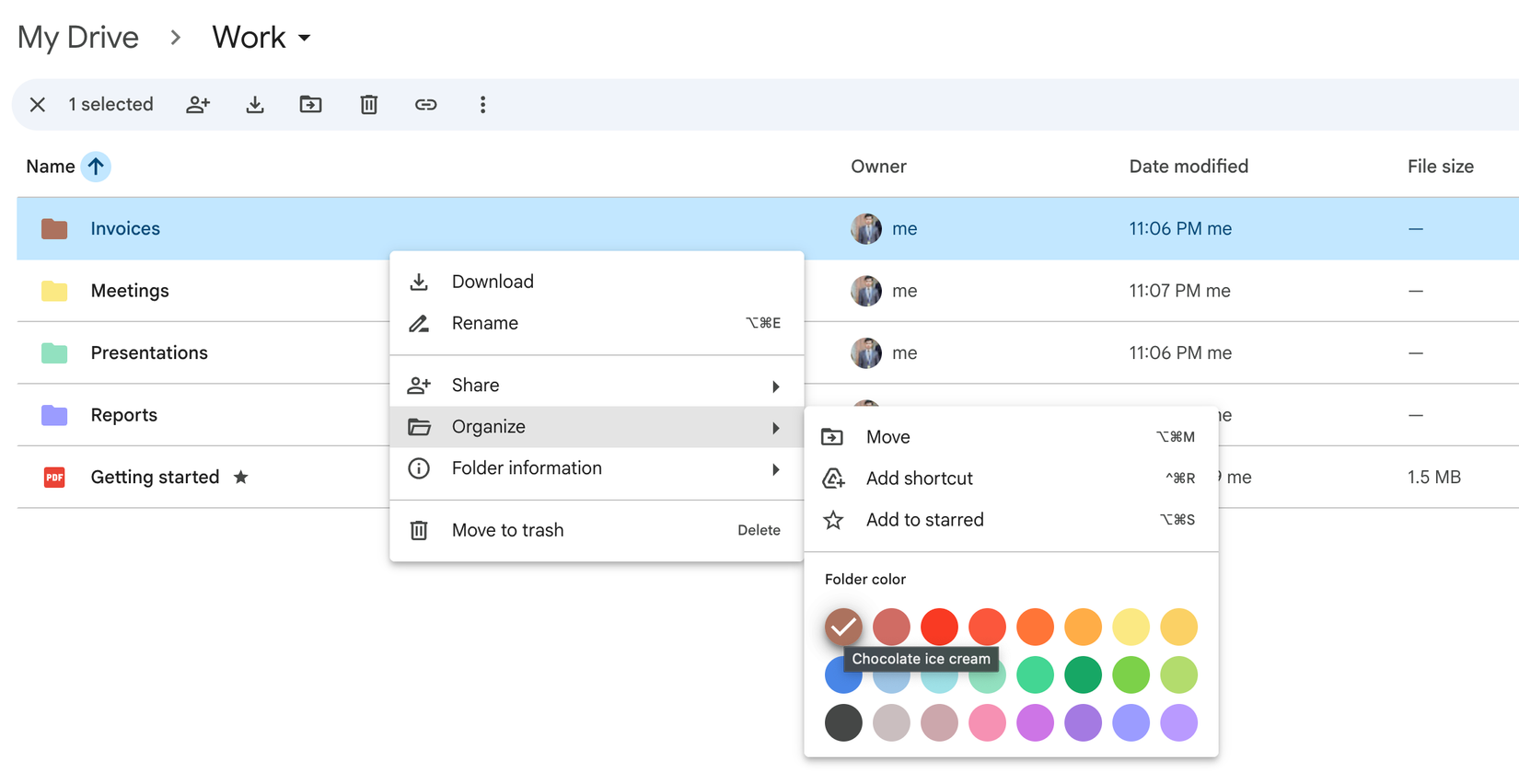Click the download icon in selection toolbar
Viewport: 1519px width, 784px height.
(x=255, y=105)
